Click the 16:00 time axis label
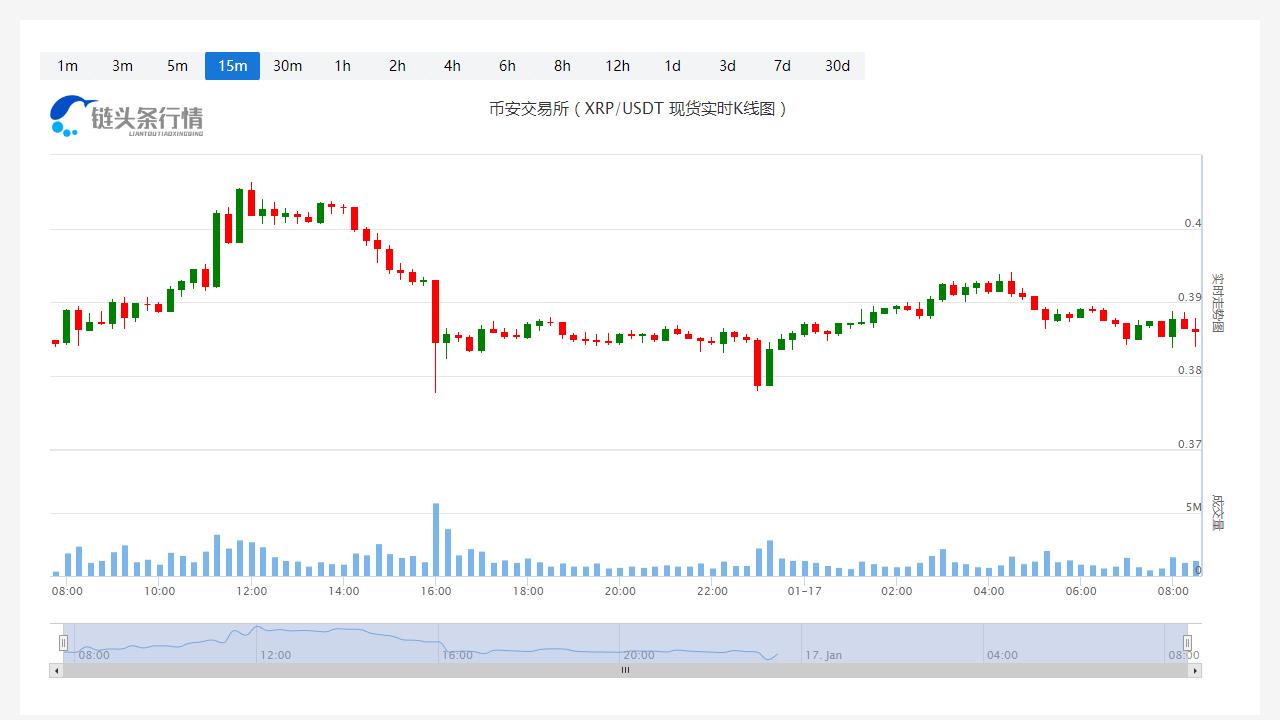Image resolution: width=1280 pixels, height=720 pixels. pos(436,591)
